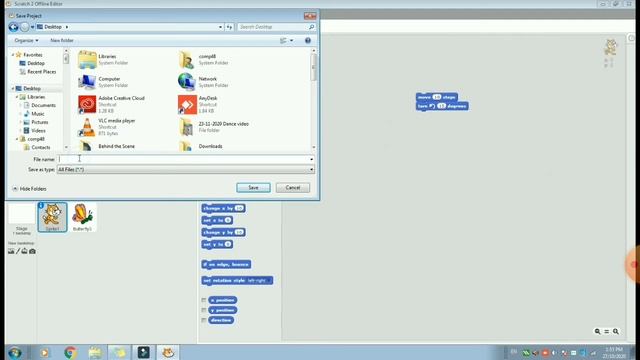Screen dimensions: 640x360
Task: Open the Organize menu
Action: pyautogui.click(x=26, y=40)
